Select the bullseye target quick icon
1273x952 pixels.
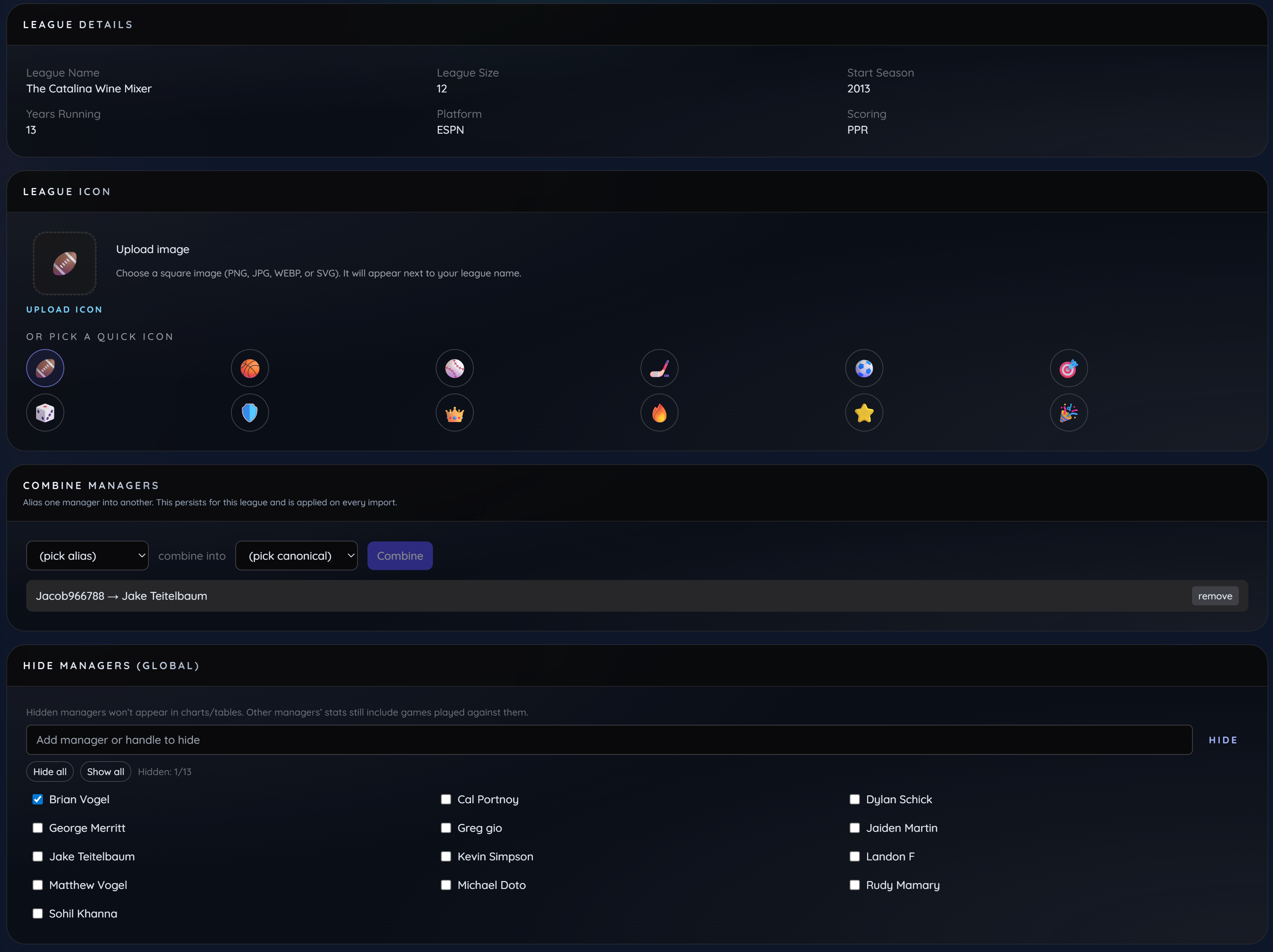tap(1069, 368)
